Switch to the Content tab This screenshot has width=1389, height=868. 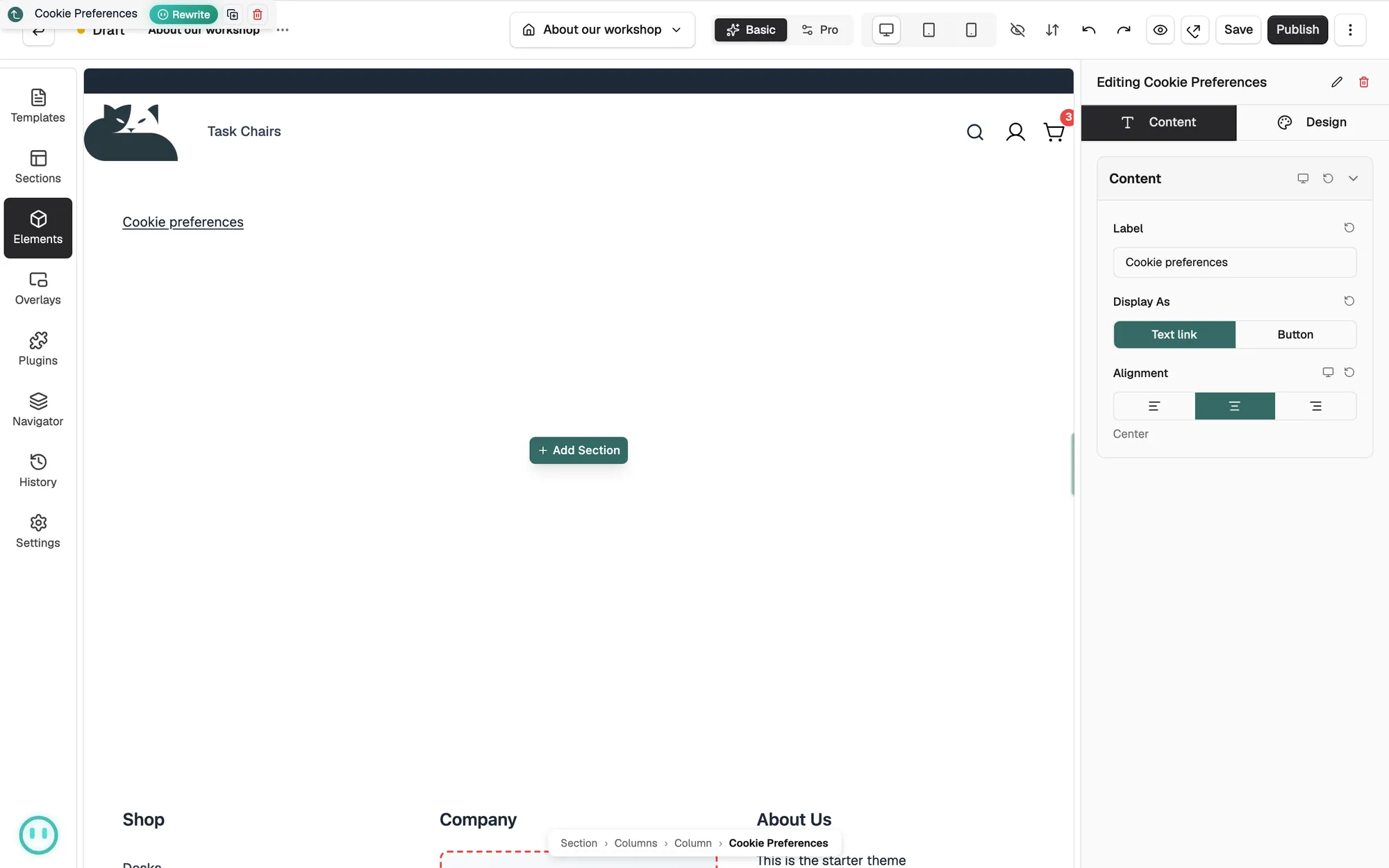[x=1158, y=122]
